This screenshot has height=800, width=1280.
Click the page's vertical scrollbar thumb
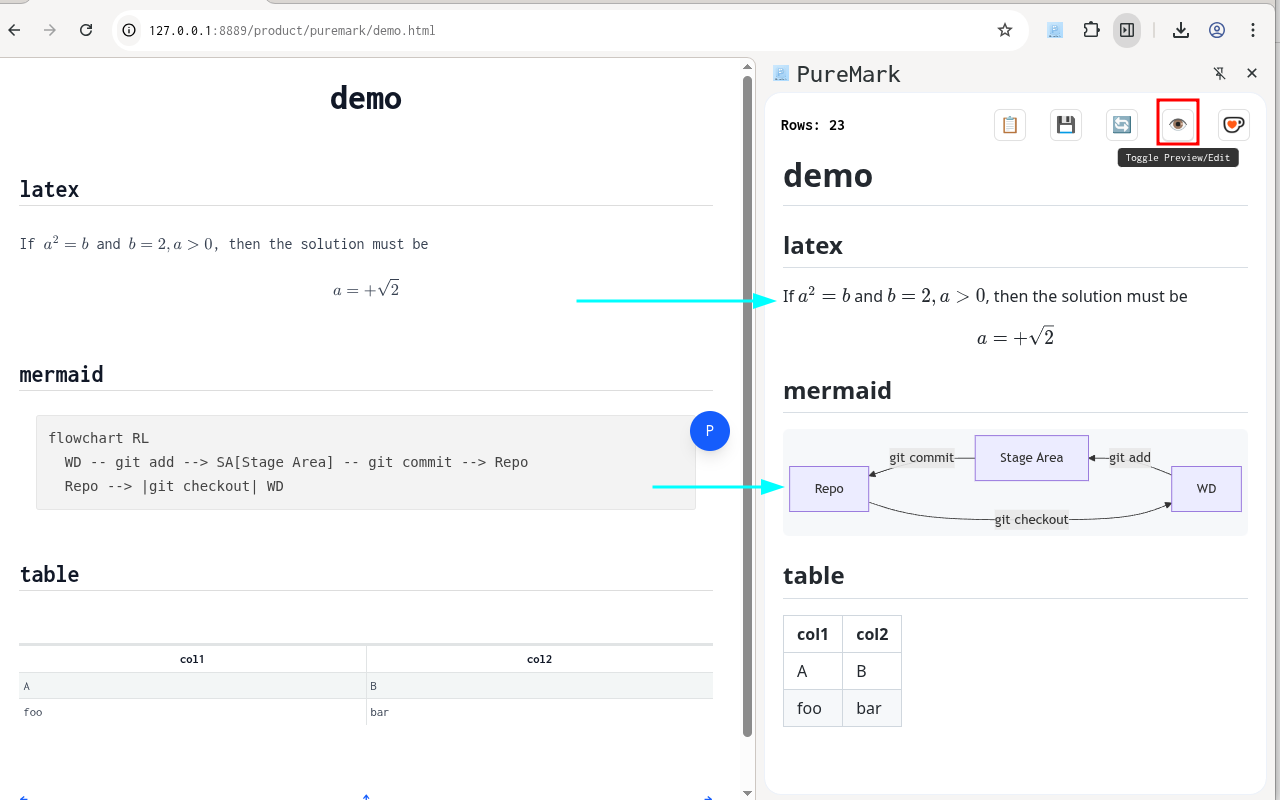click(x=747, y=405)
